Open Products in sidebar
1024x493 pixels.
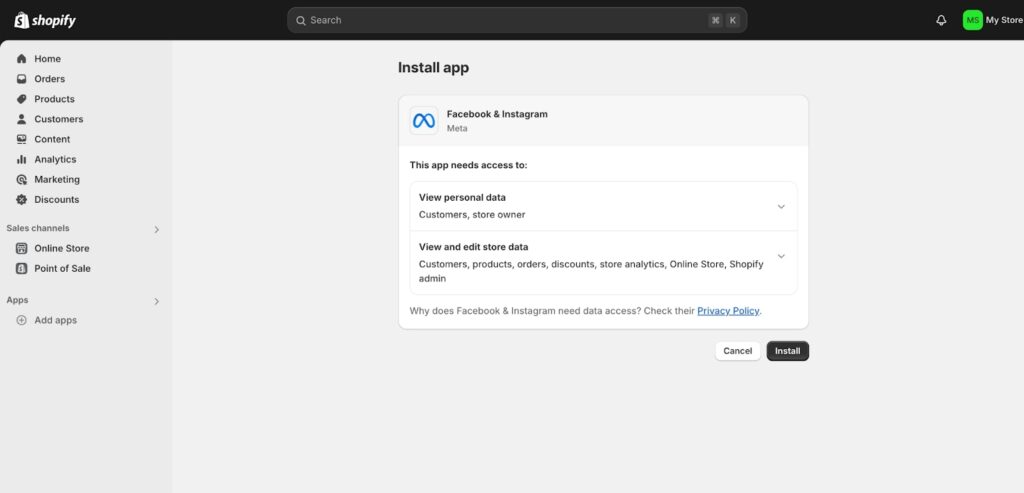pyautogui.click(x=55, y=99)
